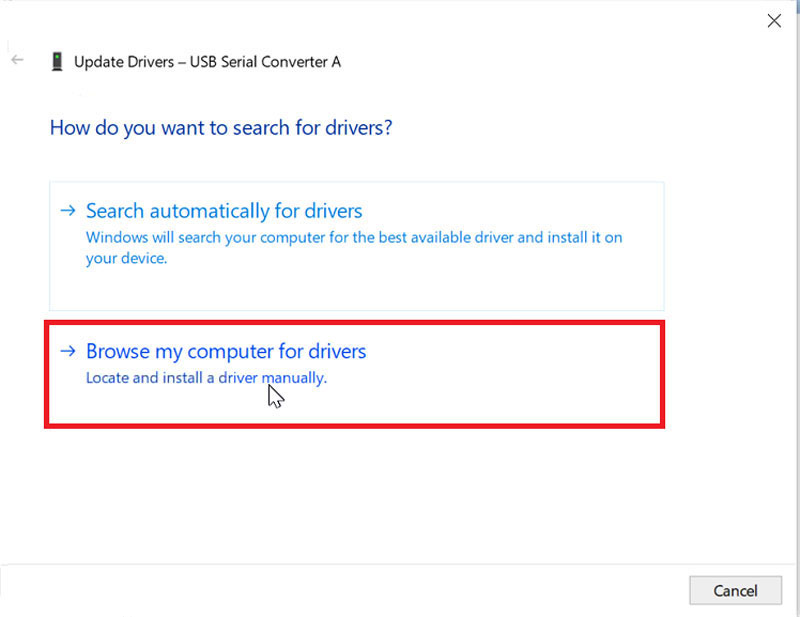Click 'USB Serial Converter A' in title
Viewport: 800px width, 617px height.
click(265, 62)
